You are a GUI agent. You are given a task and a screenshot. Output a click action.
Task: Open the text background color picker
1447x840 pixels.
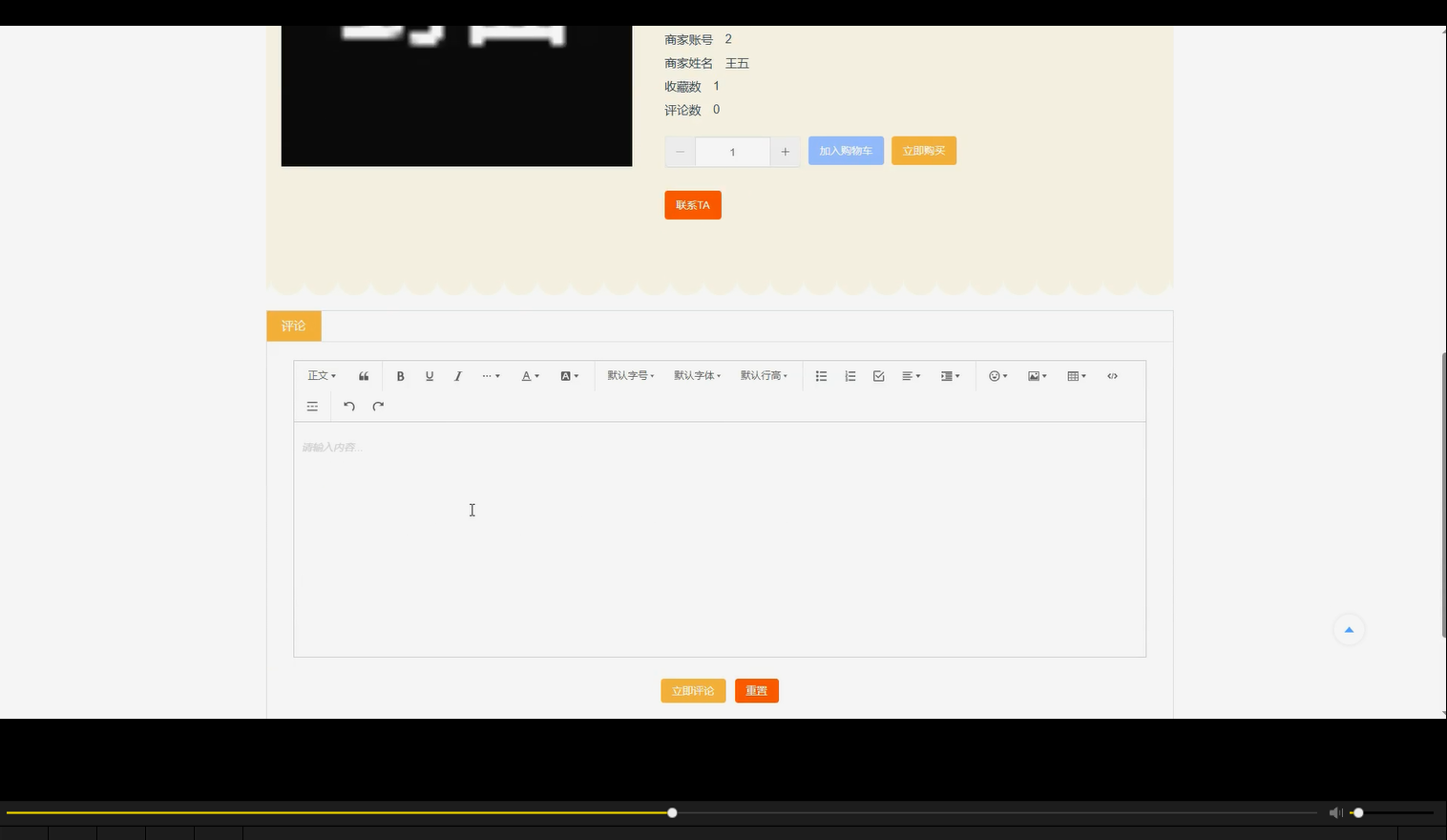569,376
